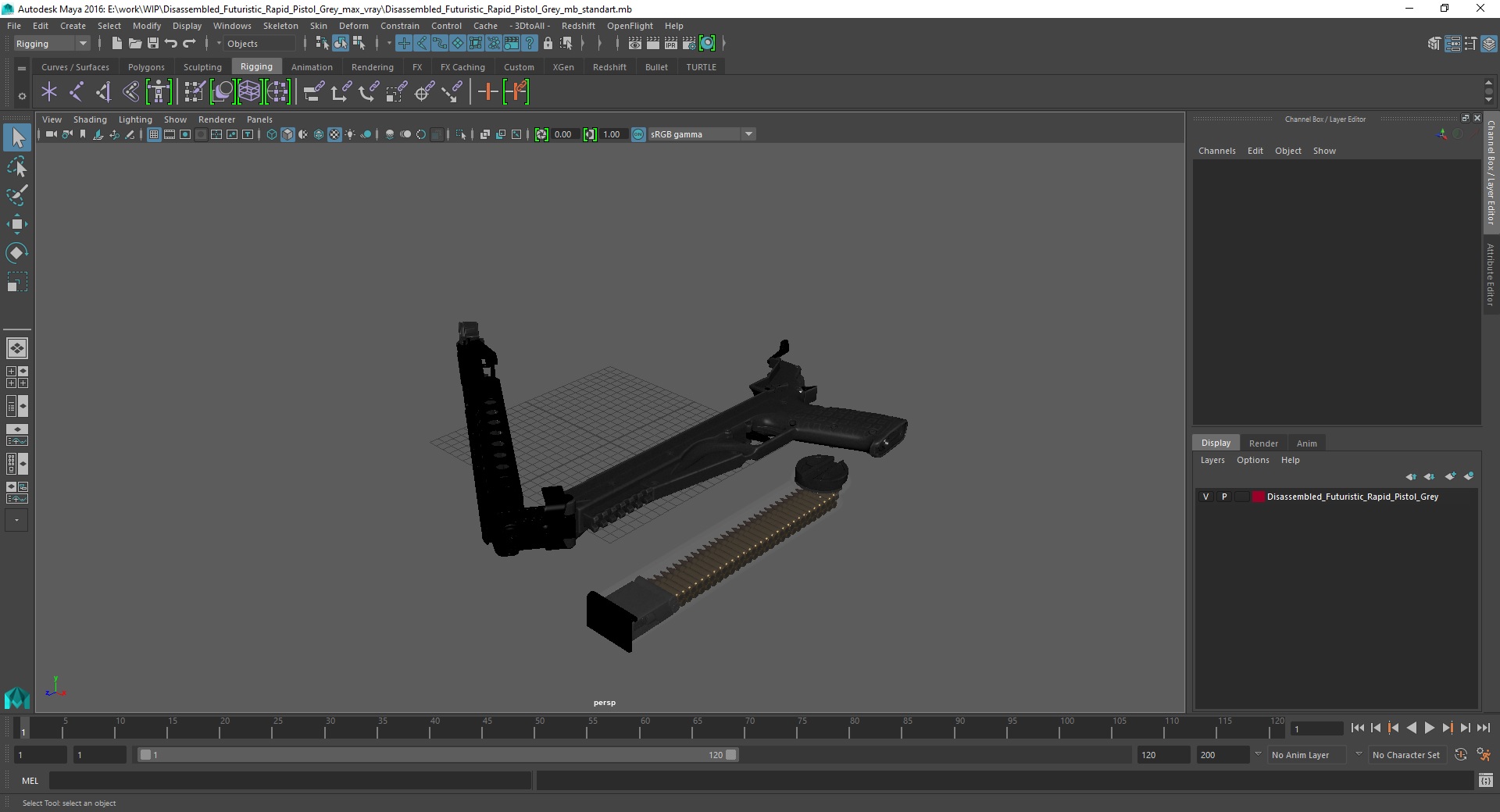This screenshot has height=812, width=1500.
Task: Activate the Move tool in toolbox
Action: click(x=17, y=224)
